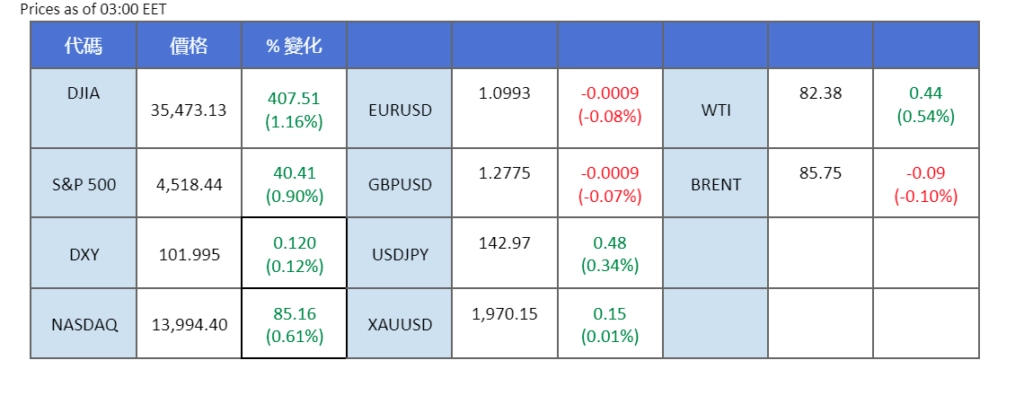Select the DXY change 0.120 cell
Viewport: 1024px width, 404px height.
(x=294, y=254)
